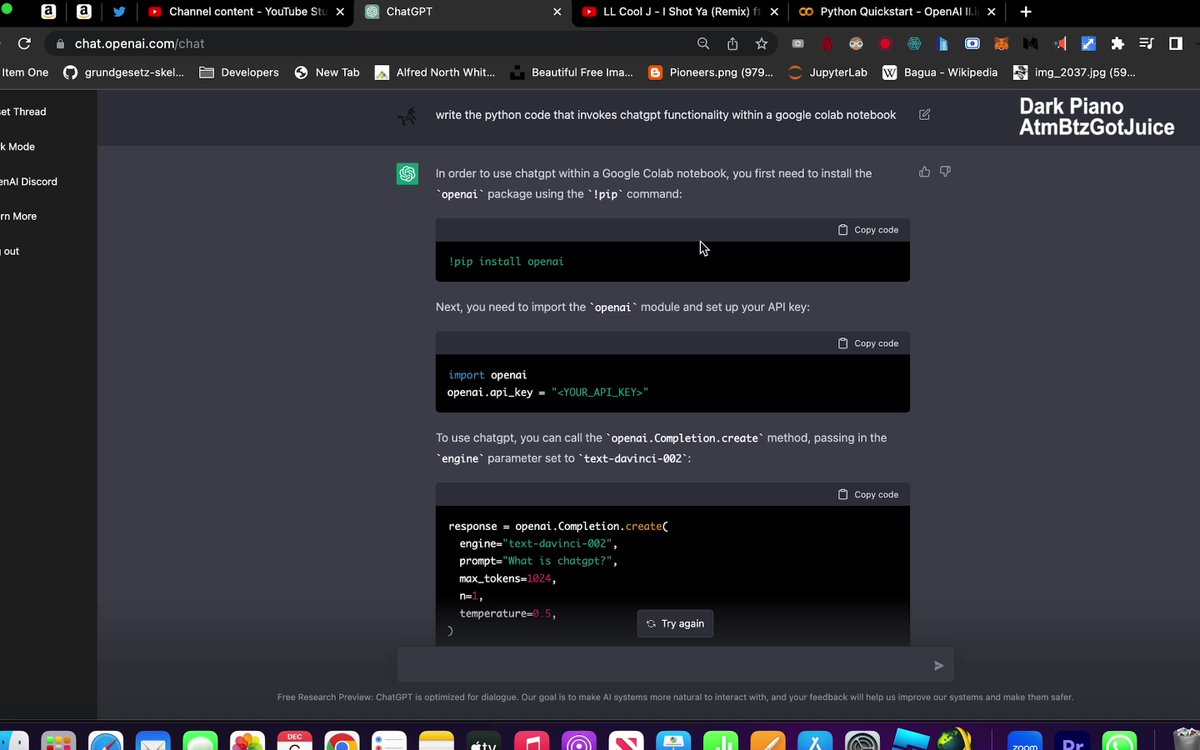This screenshot has height=750, width=1200.
Task: Click Learn More in the sidebar
Action: tap(19, 216)
